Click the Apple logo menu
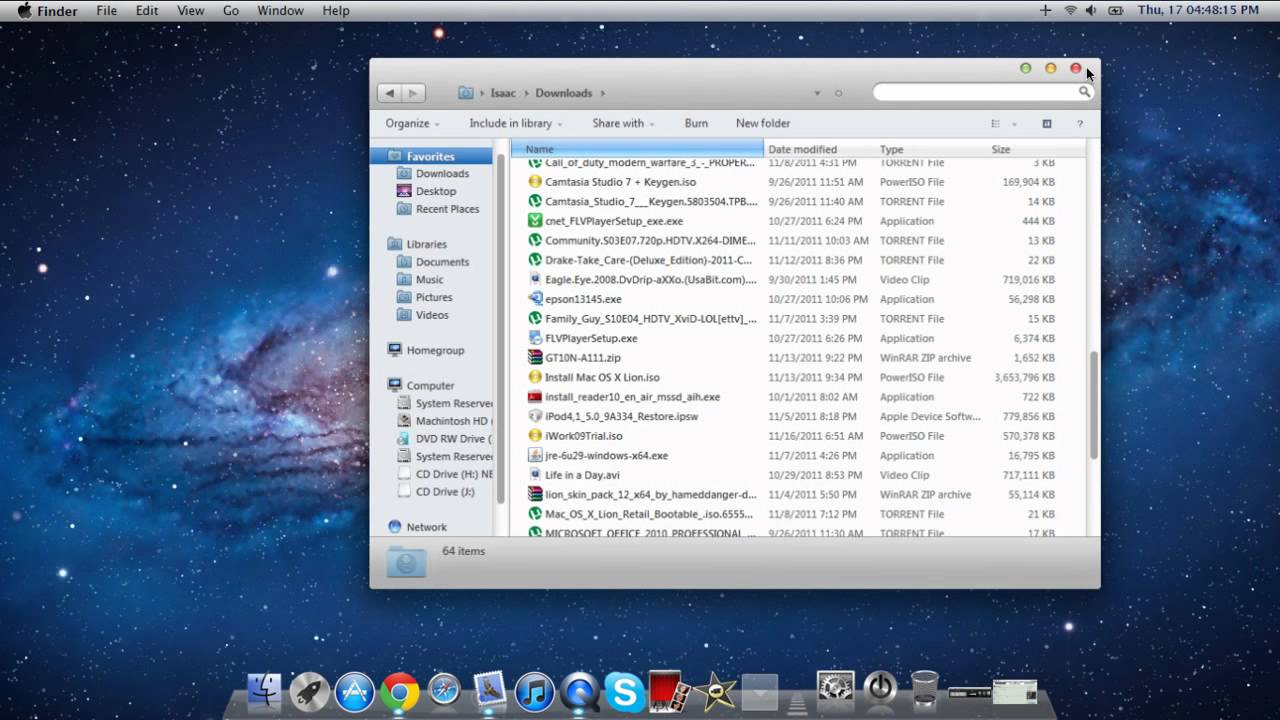Screen dimensions: 1280x720 pyautogui.click(x=24, y=10)
